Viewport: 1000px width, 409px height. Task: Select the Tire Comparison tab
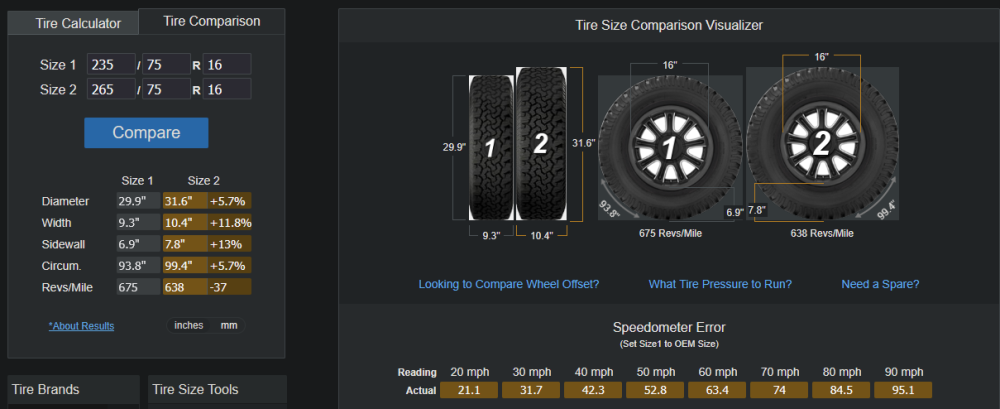211,21
